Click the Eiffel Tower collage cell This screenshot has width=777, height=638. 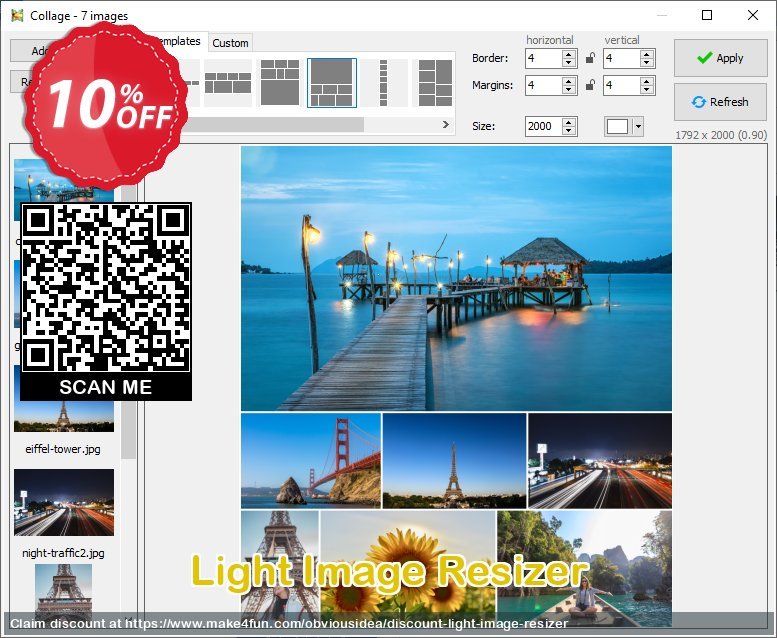[x=454, y=461]
